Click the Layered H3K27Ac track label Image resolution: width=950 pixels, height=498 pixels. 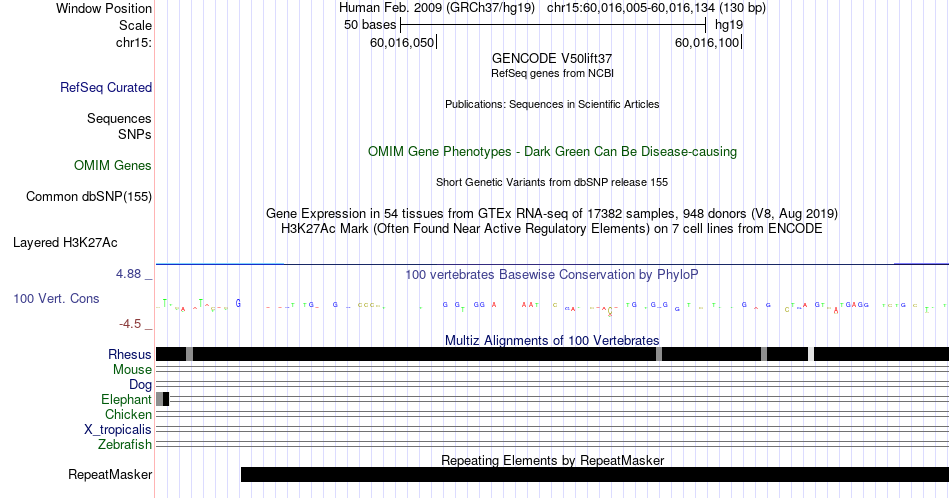point(65,242)
